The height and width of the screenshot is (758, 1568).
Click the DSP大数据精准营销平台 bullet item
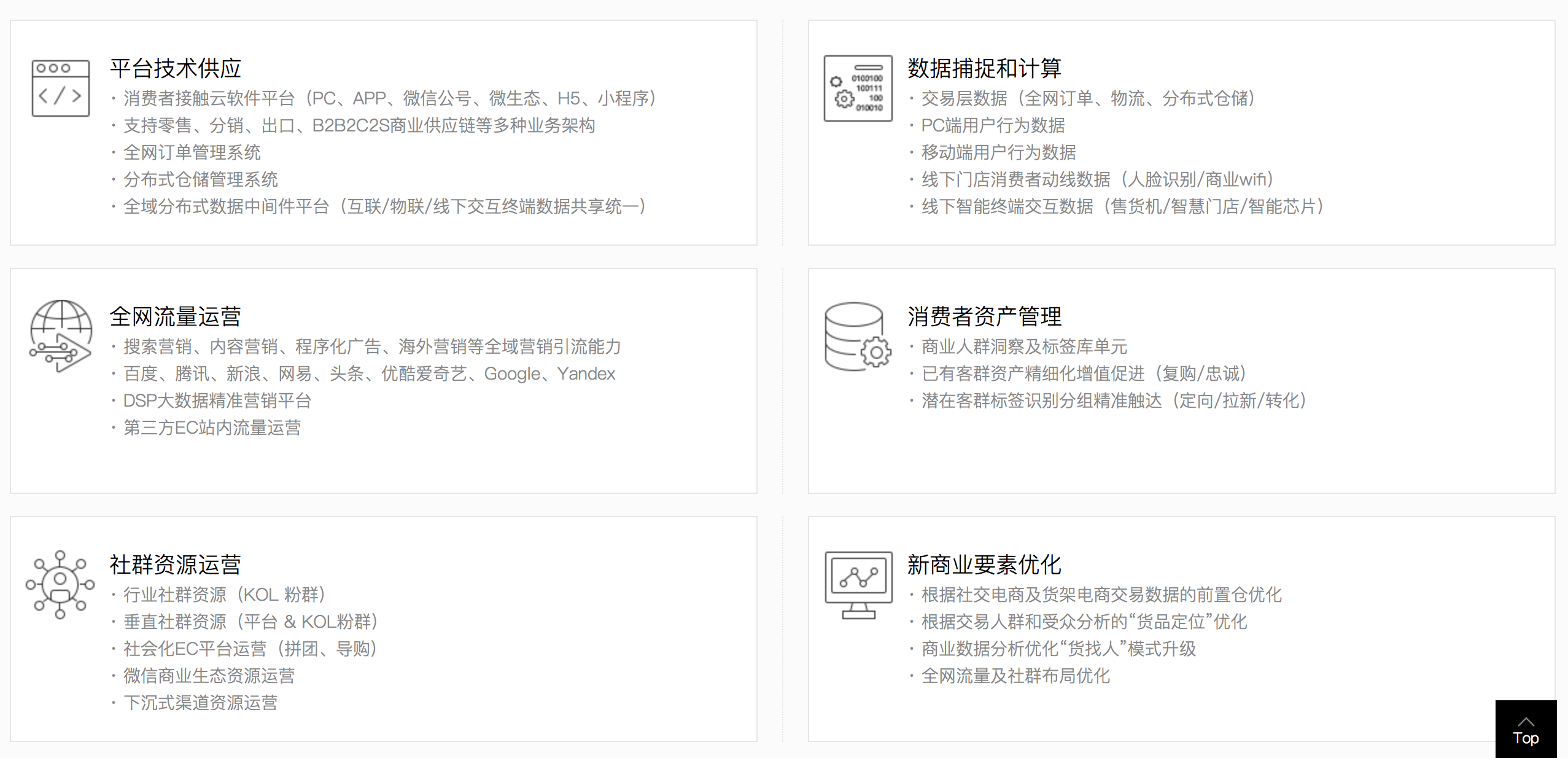pyautogui.click(x=217, y=400)
